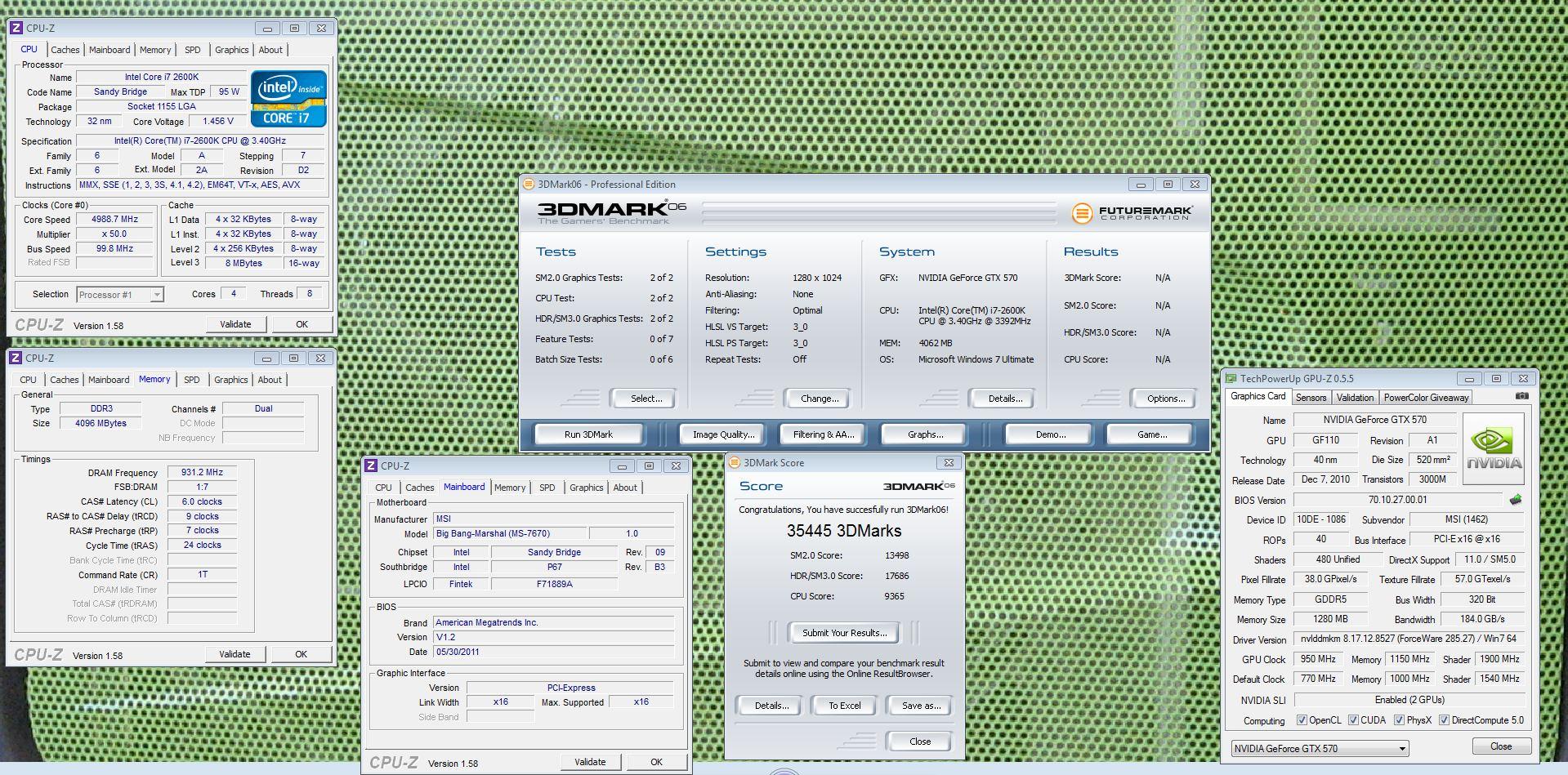This screenshot has height=775, width=1568.
Task: Click the GPU-Z title bar icon
Action: click(1231, 379)
